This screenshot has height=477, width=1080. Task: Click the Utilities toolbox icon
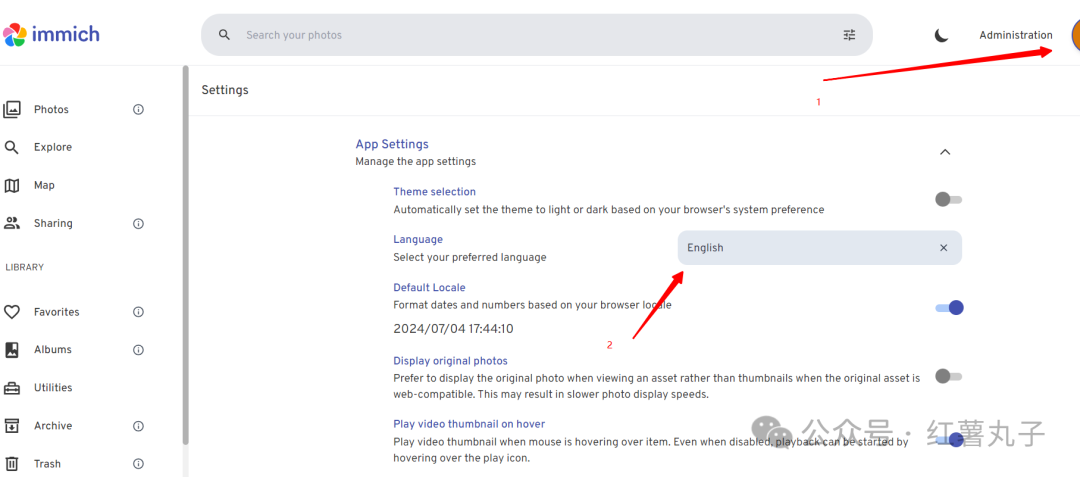[12, 388]
